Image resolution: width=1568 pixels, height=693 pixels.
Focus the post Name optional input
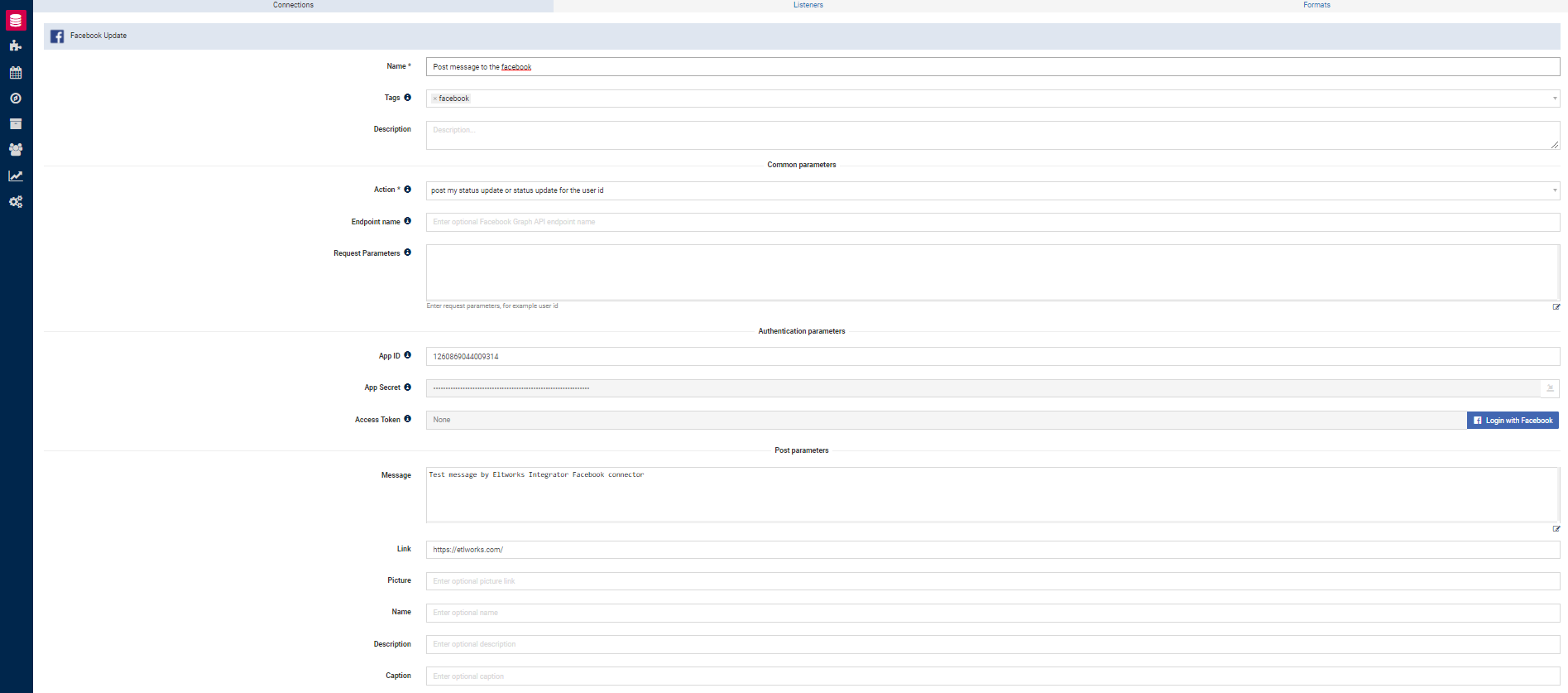993,613
